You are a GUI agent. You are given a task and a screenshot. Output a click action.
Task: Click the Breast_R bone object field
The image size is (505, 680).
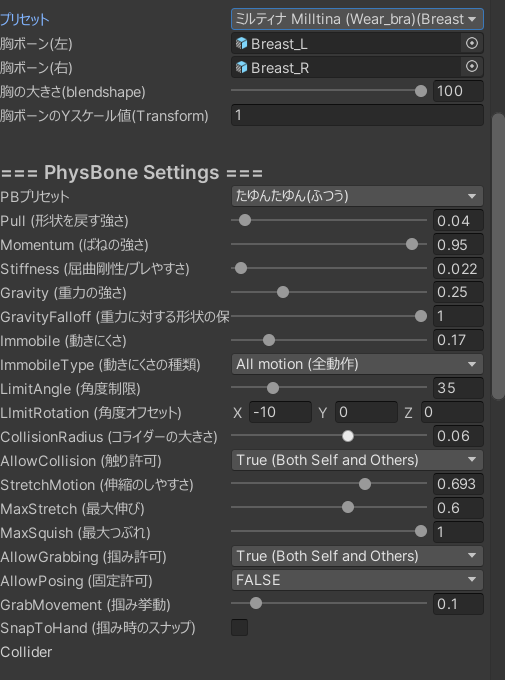coord(357,67)
